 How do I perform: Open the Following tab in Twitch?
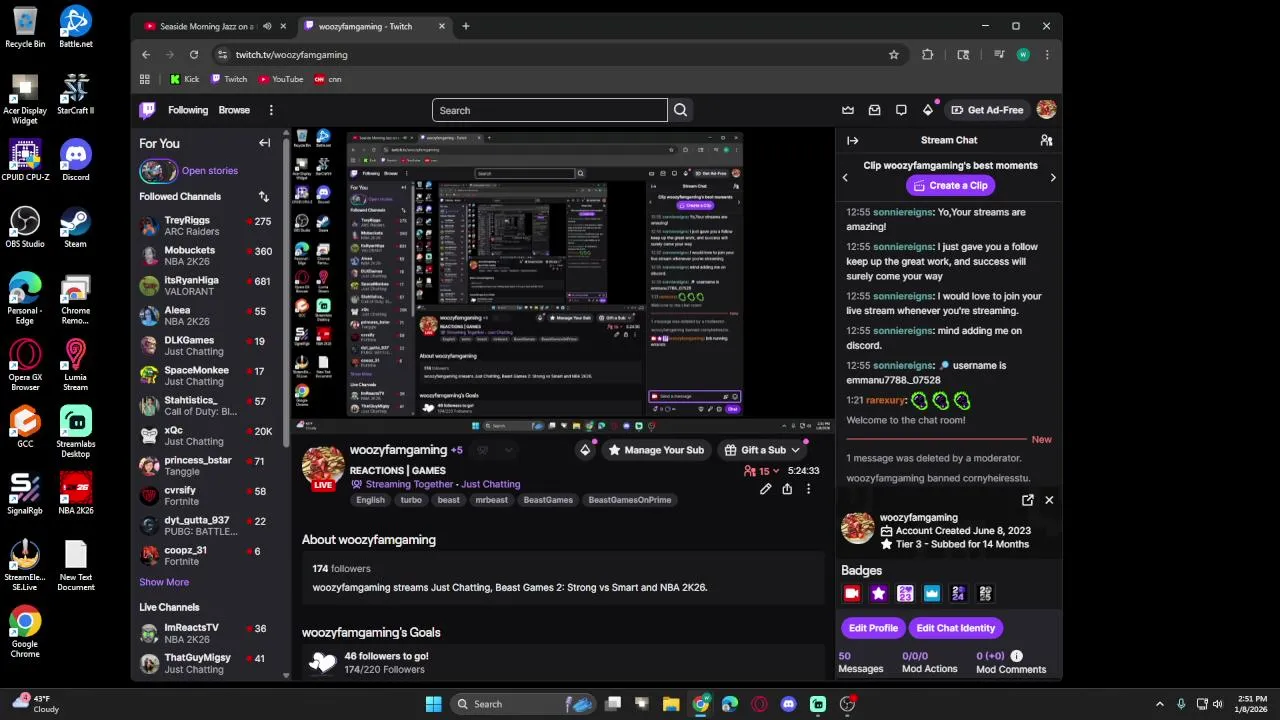click(188, 110)
